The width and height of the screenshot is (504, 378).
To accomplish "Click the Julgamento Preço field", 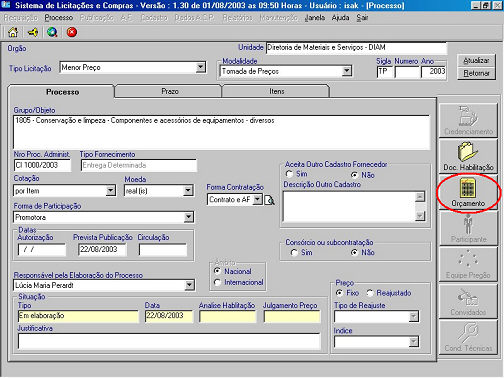I will pos(292,316).
